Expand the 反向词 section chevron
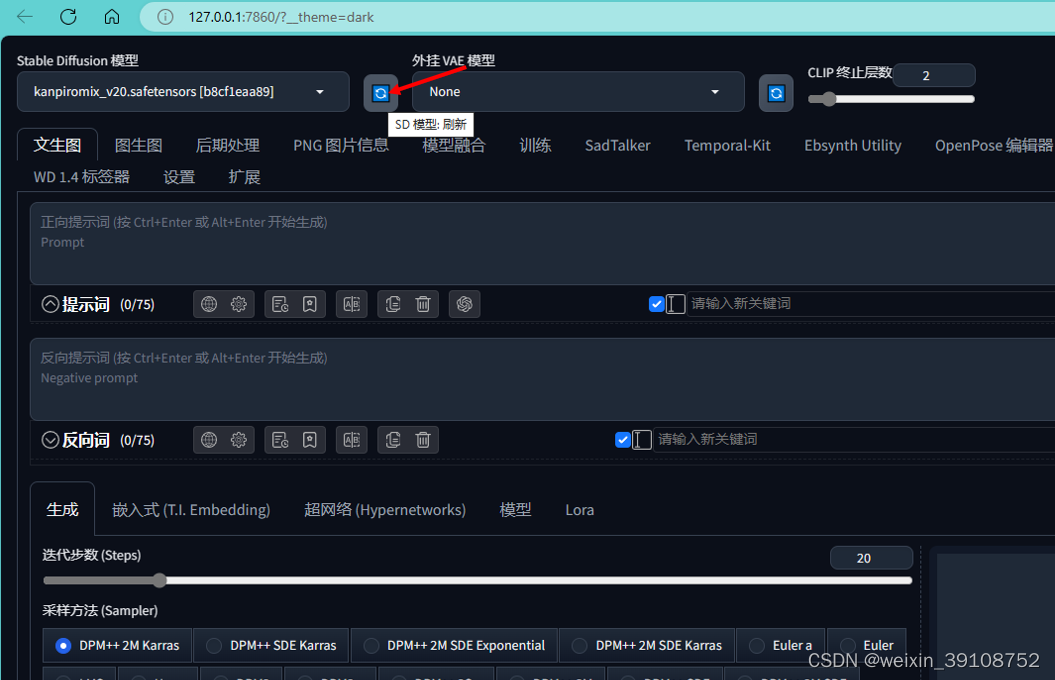Viewport: 1055px width, 680px height. tap(50, 440)
